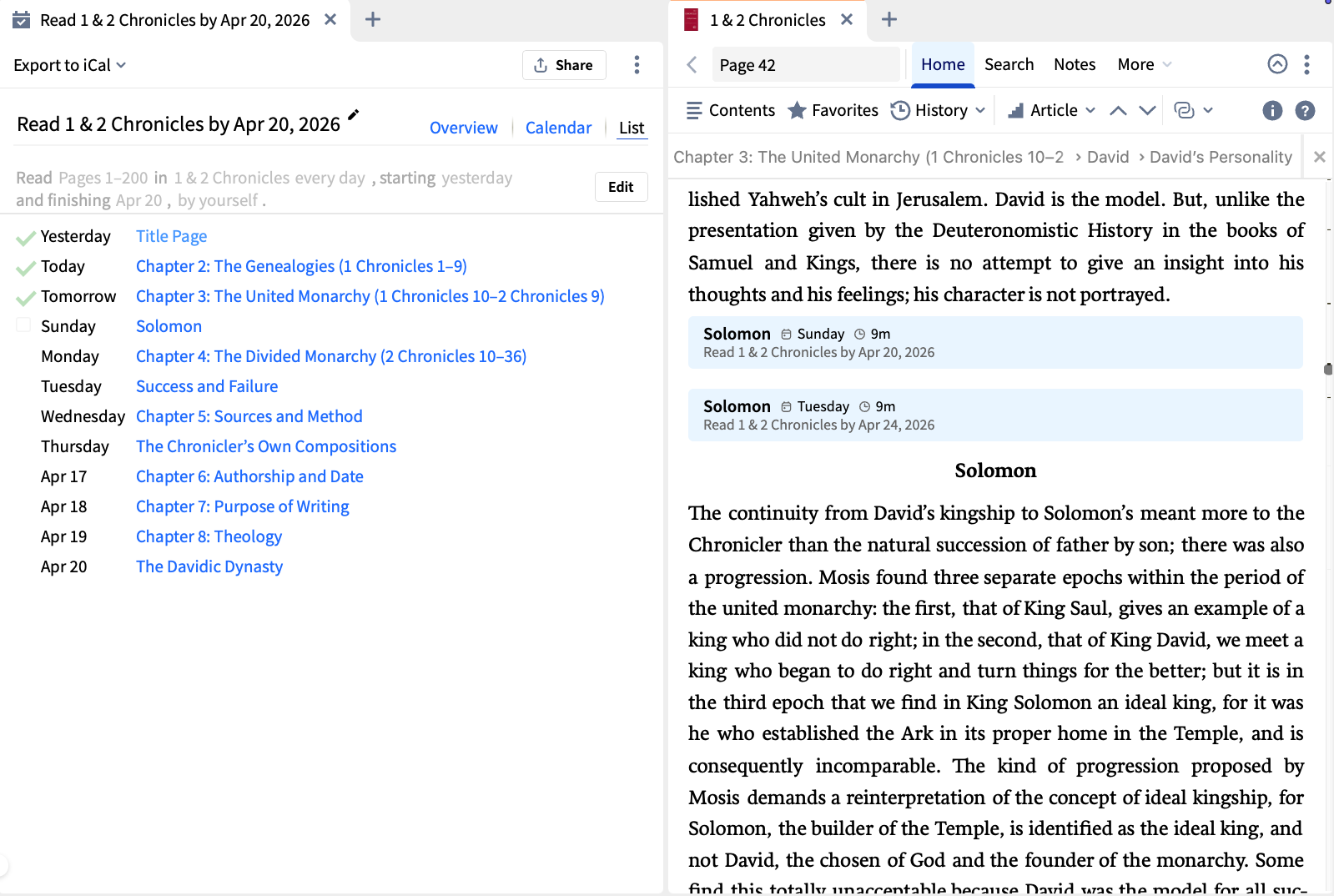Open the help question mark icon
The image size is (1334, 896).
click(x=1305, y=110)
